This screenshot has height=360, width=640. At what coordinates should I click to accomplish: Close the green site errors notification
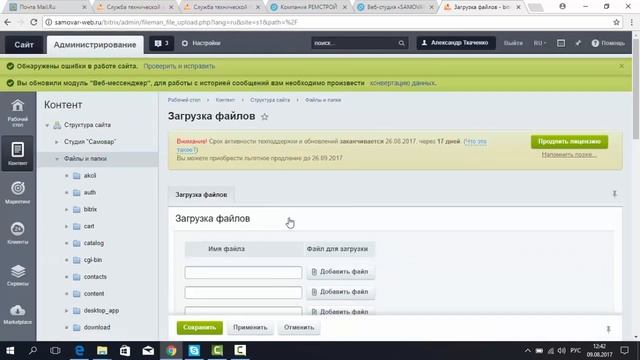point(621,66)
